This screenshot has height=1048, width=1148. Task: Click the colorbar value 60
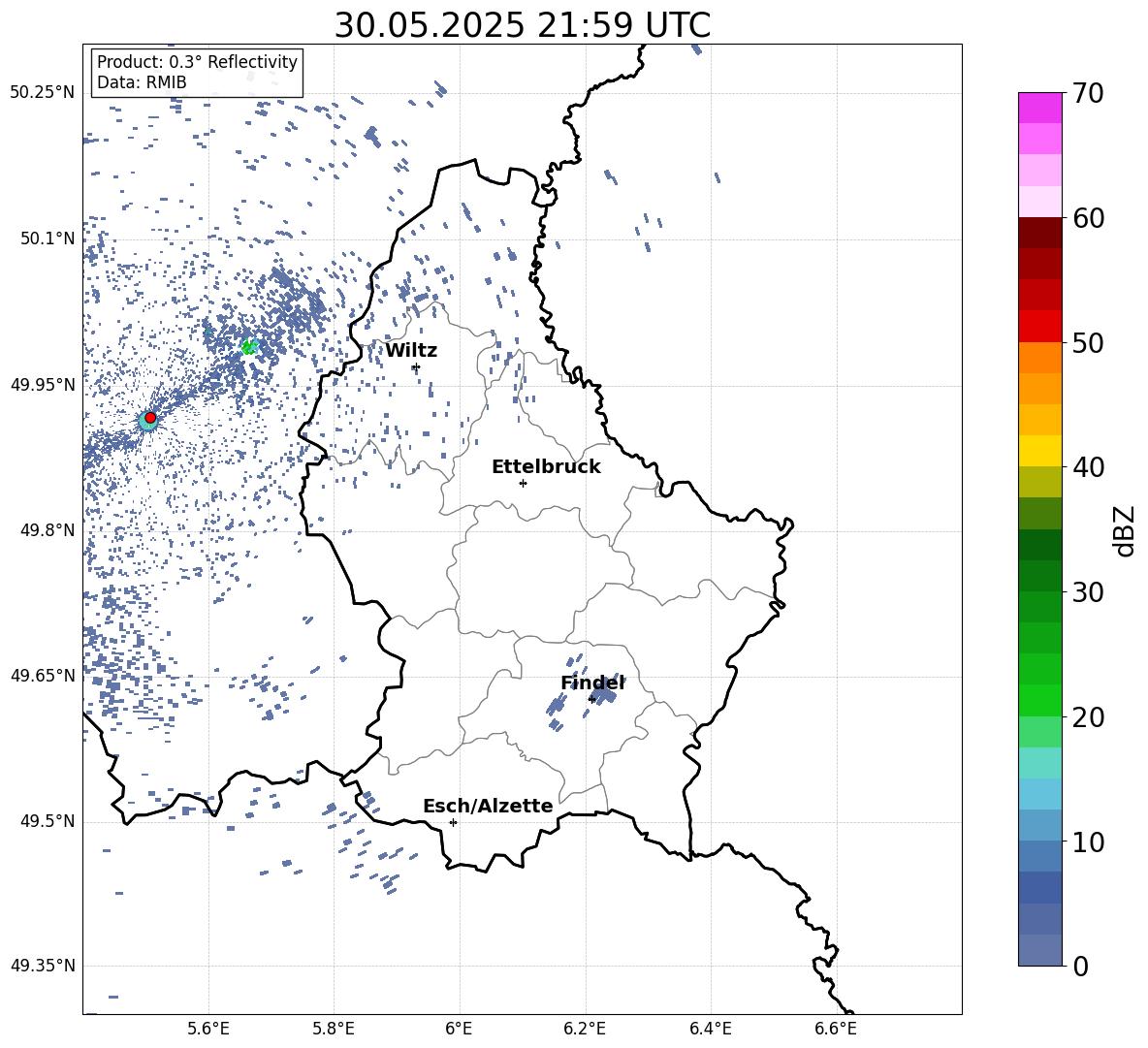pos(1089,218)
